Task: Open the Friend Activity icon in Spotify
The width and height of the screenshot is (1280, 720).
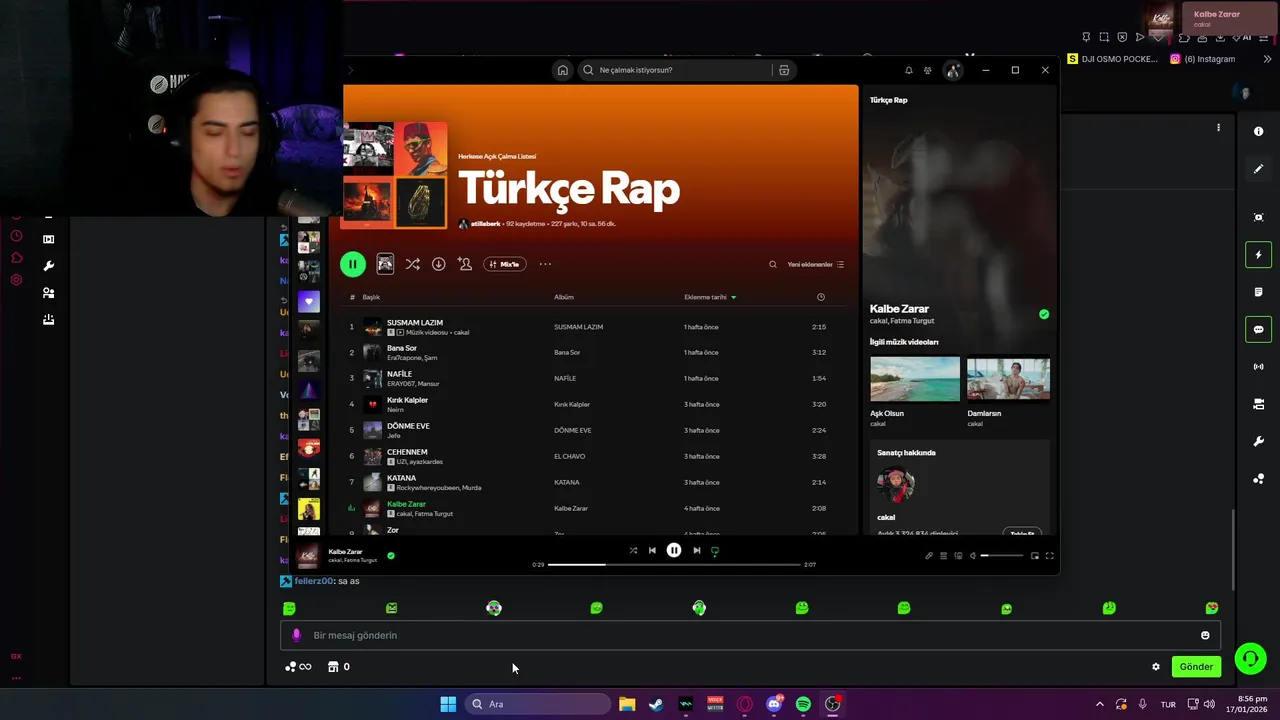Action: [928, 70]
